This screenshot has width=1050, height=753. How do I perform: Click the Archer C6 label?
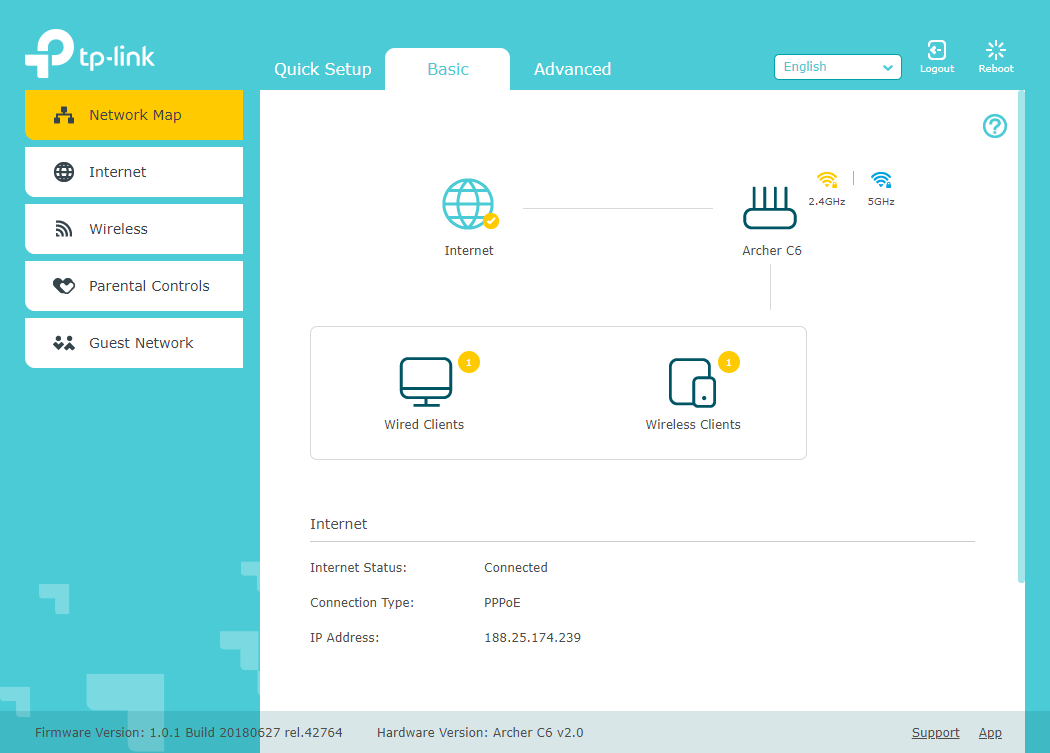(771, 251)
